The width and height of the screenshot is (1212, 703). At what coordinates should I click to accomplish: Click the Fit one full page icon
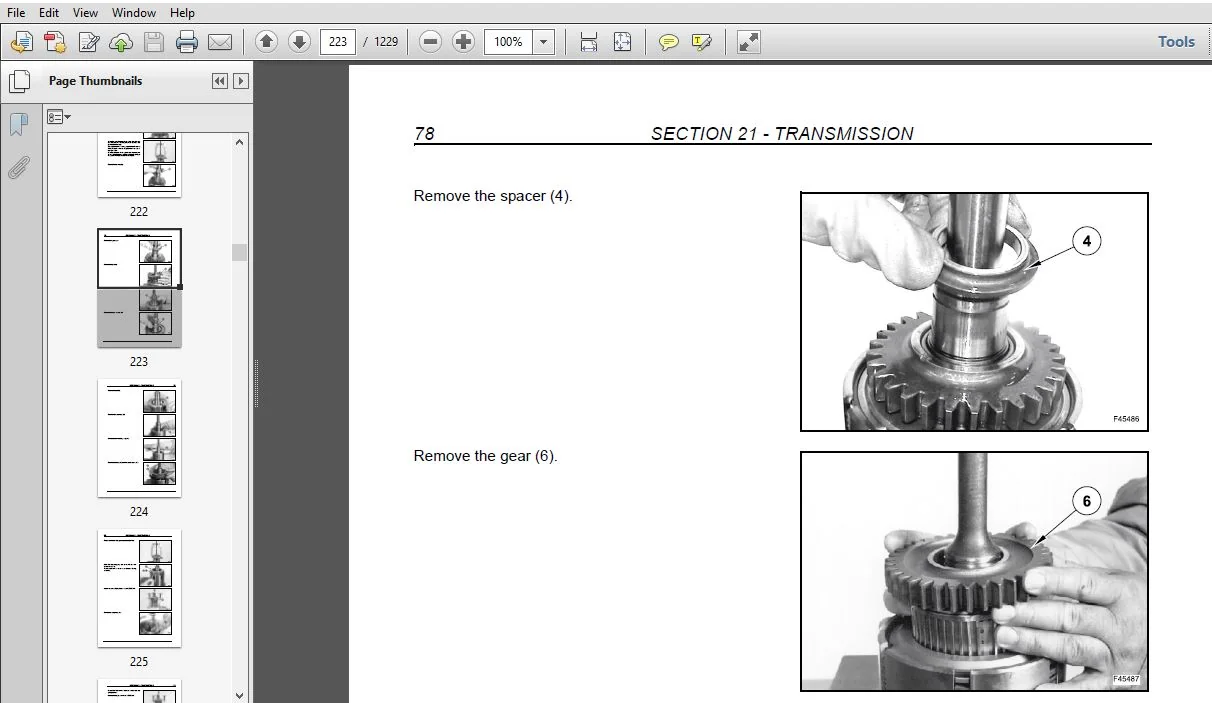pyautogui.click(x=622, y=42)
